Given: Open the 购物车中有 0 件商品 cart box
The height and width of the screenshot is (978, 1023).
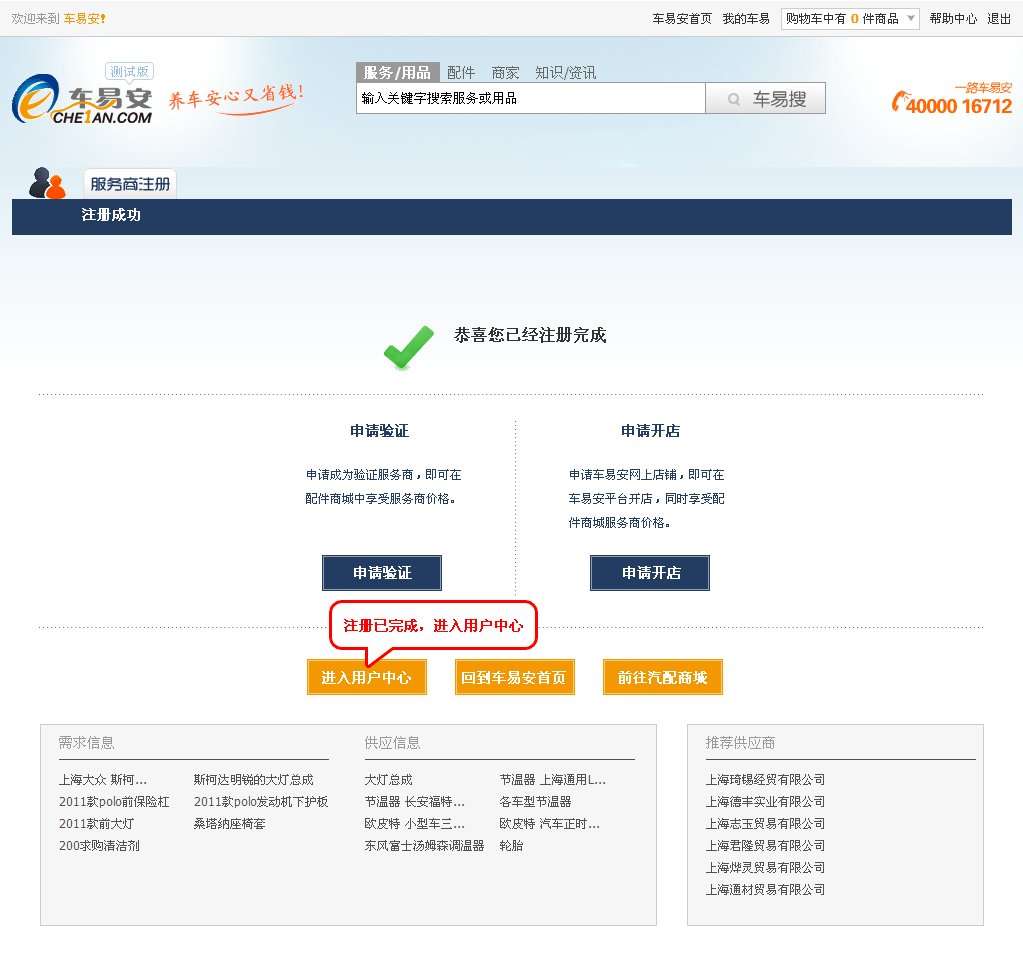Looking at the screenshot, I should tap(850, 18).
